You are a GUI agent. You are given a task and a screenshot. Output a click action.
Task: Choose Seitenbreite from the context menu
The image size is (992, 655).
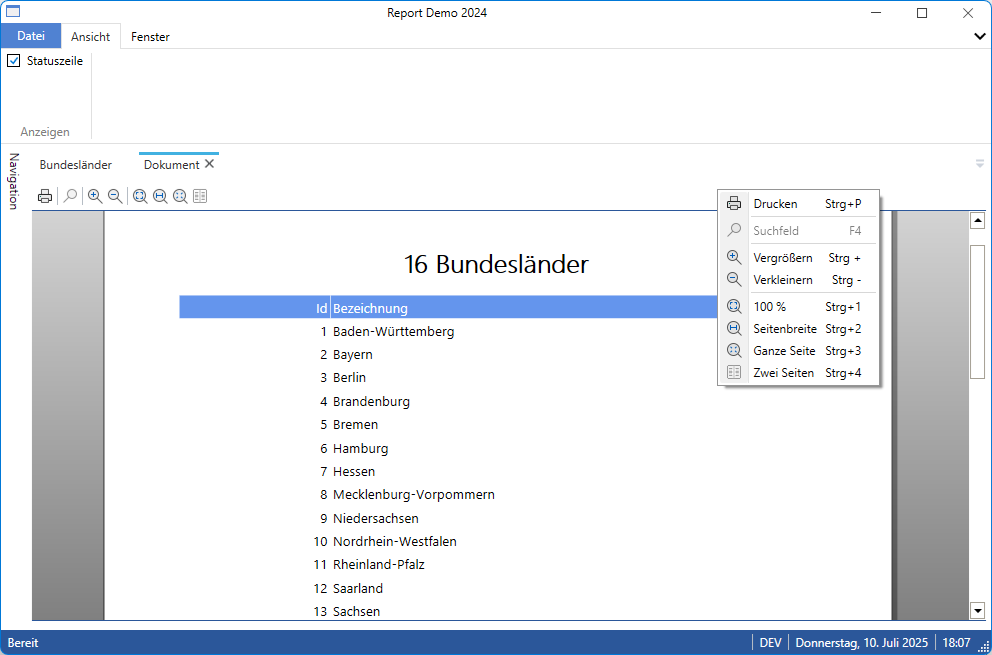click(x=784, y=329)
